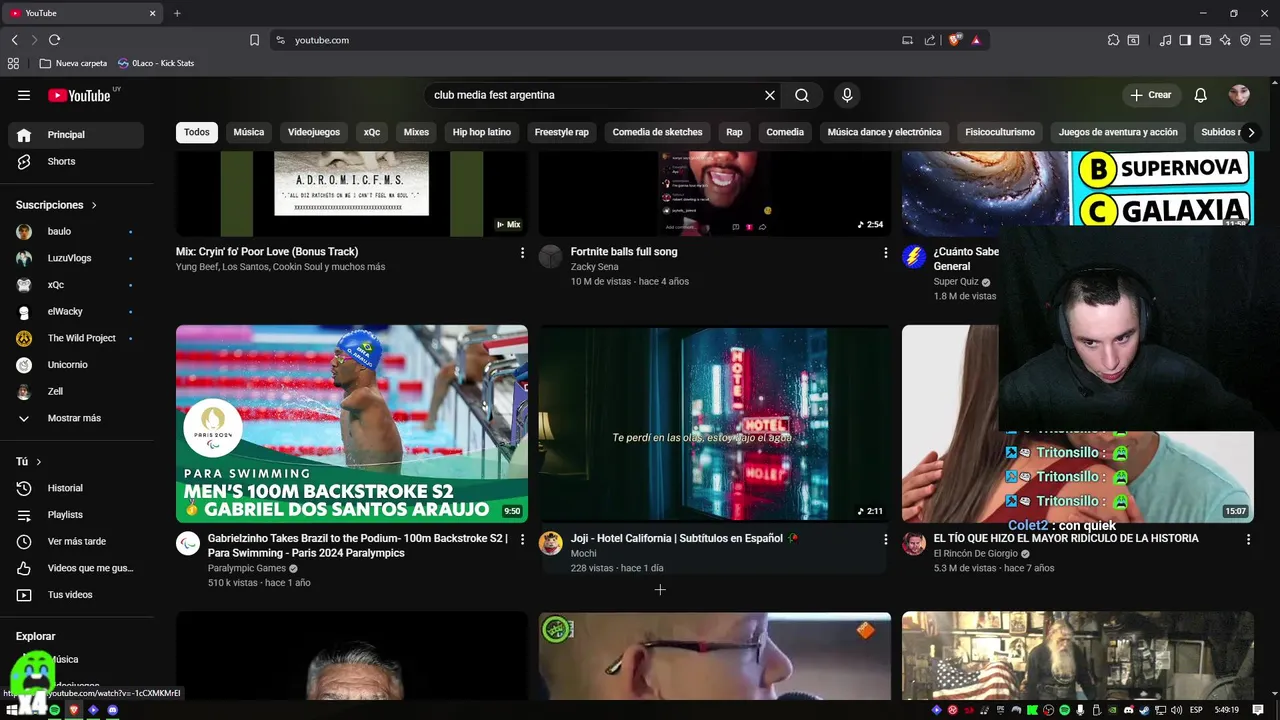Open the account avatar menu
The width and height of the screenshot is (1280, 720).
[x=1239, y=95]
